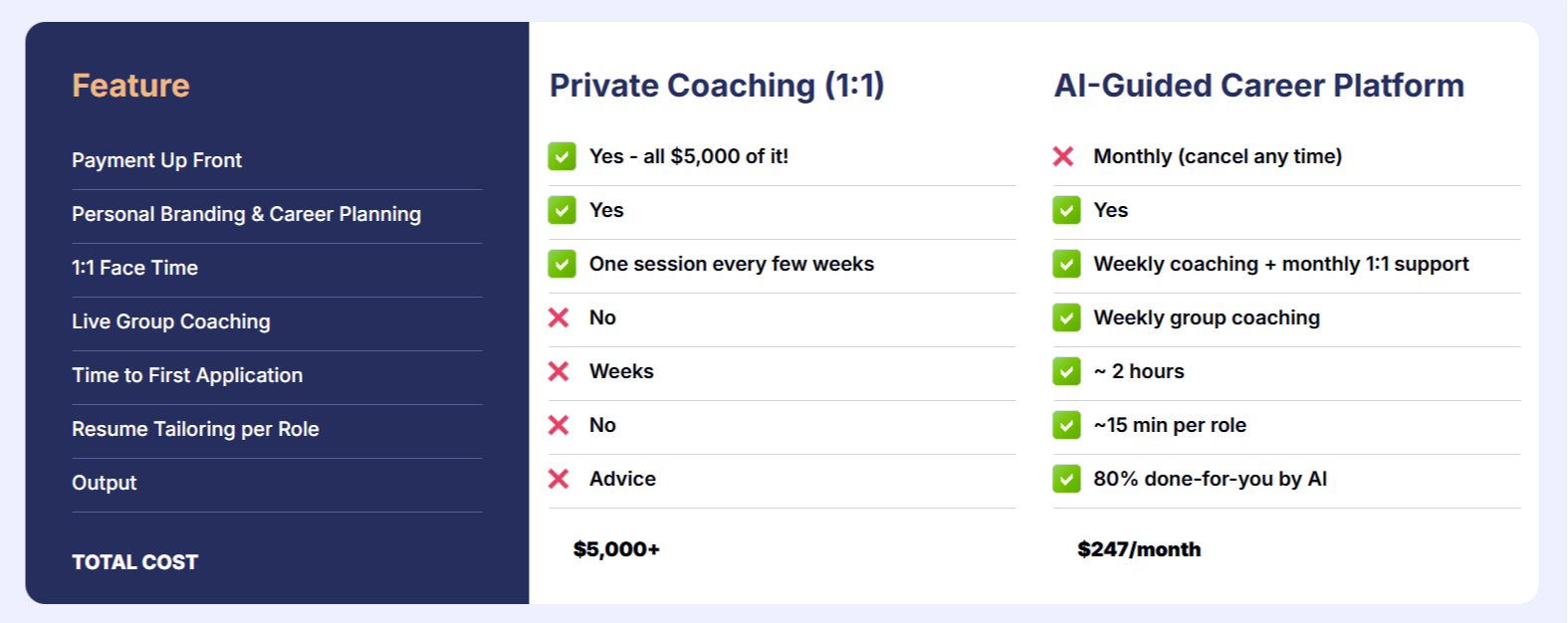Click green check beside "One session every few weeks"
The width and height of the screenshot is (1568, 623).
point(561,264)
